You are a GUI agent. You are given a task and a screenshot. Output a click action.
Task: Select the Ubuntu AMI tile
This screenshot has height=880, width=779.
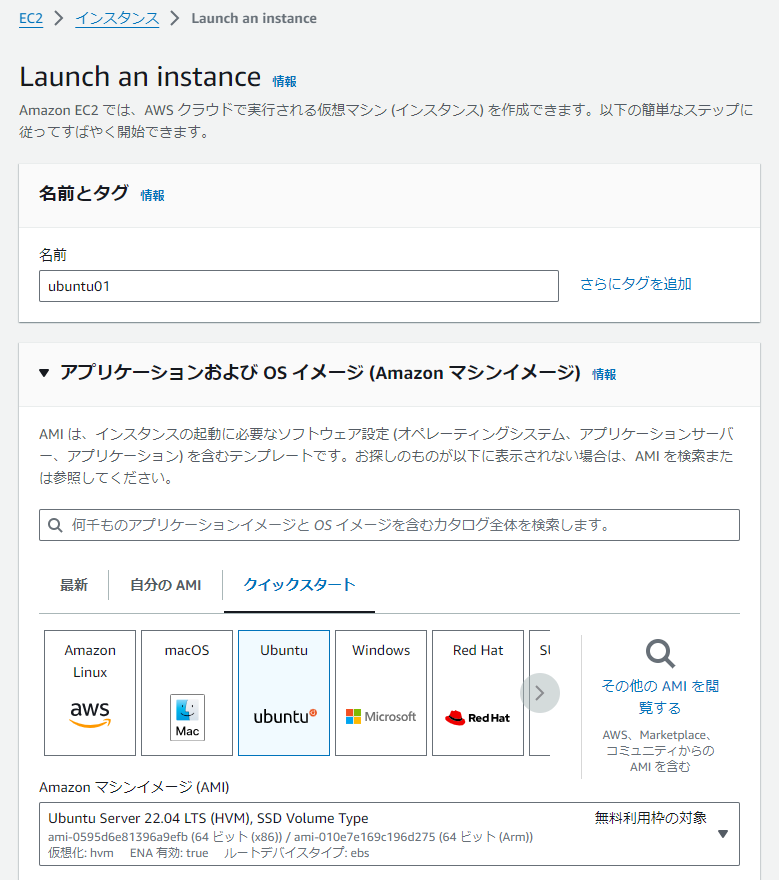click(x=284, y=693)
